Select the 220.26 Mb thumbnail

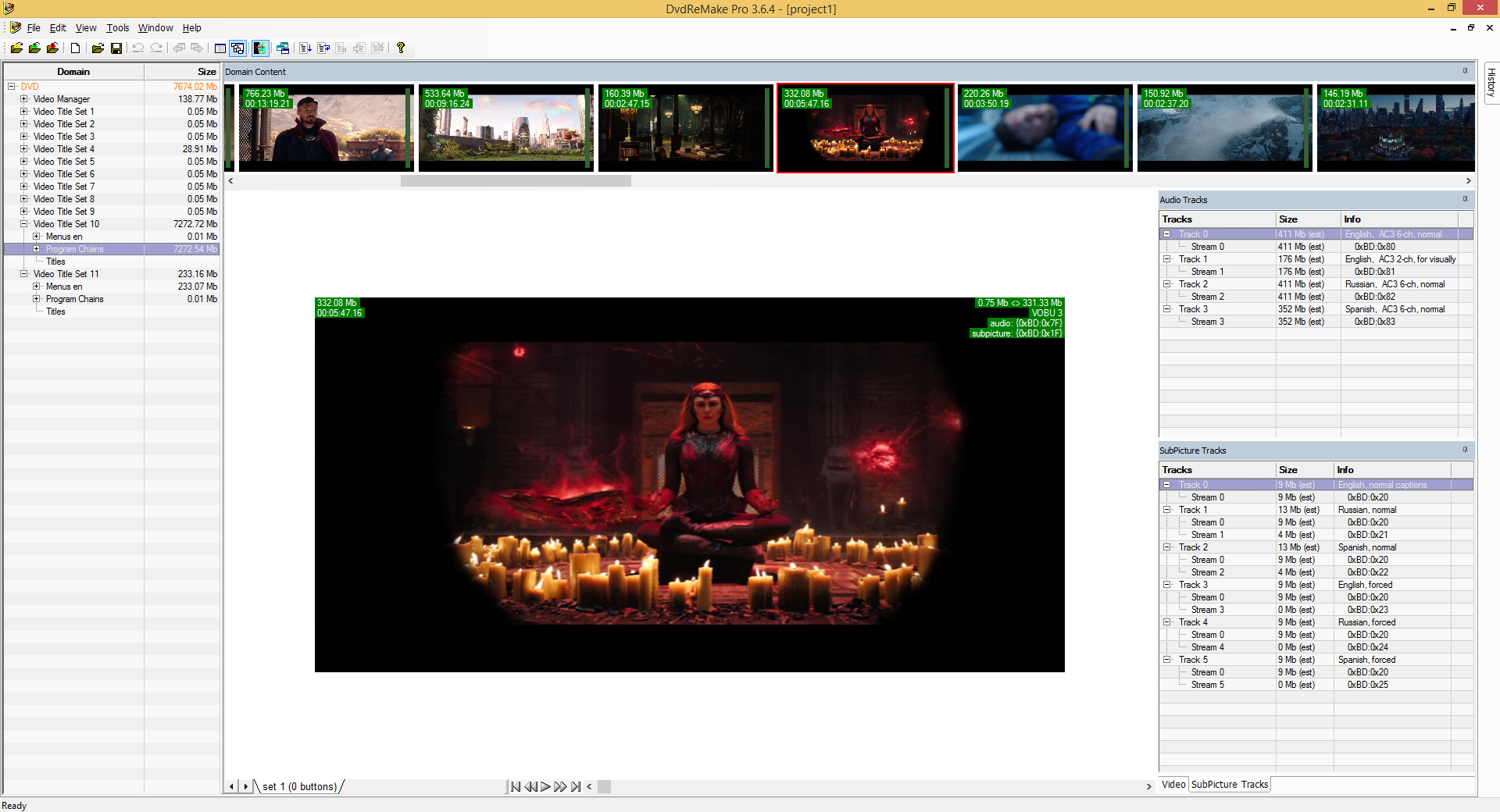click(x=1045, y=128)
